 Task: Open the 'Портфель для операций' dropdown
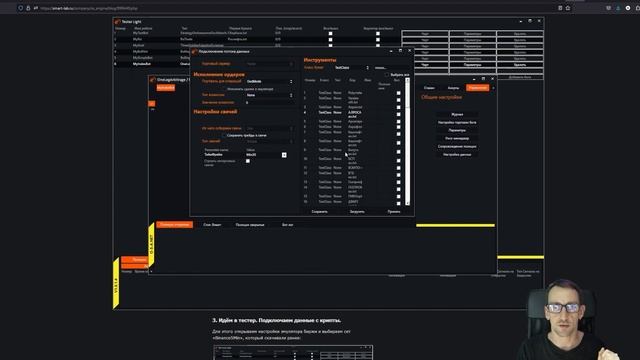pos(269,82)
